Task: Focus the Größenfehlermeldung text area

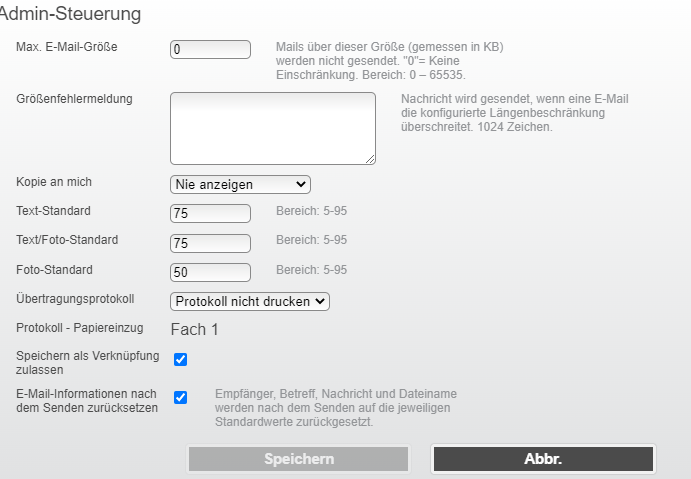Action: click(x=273, y=128)
